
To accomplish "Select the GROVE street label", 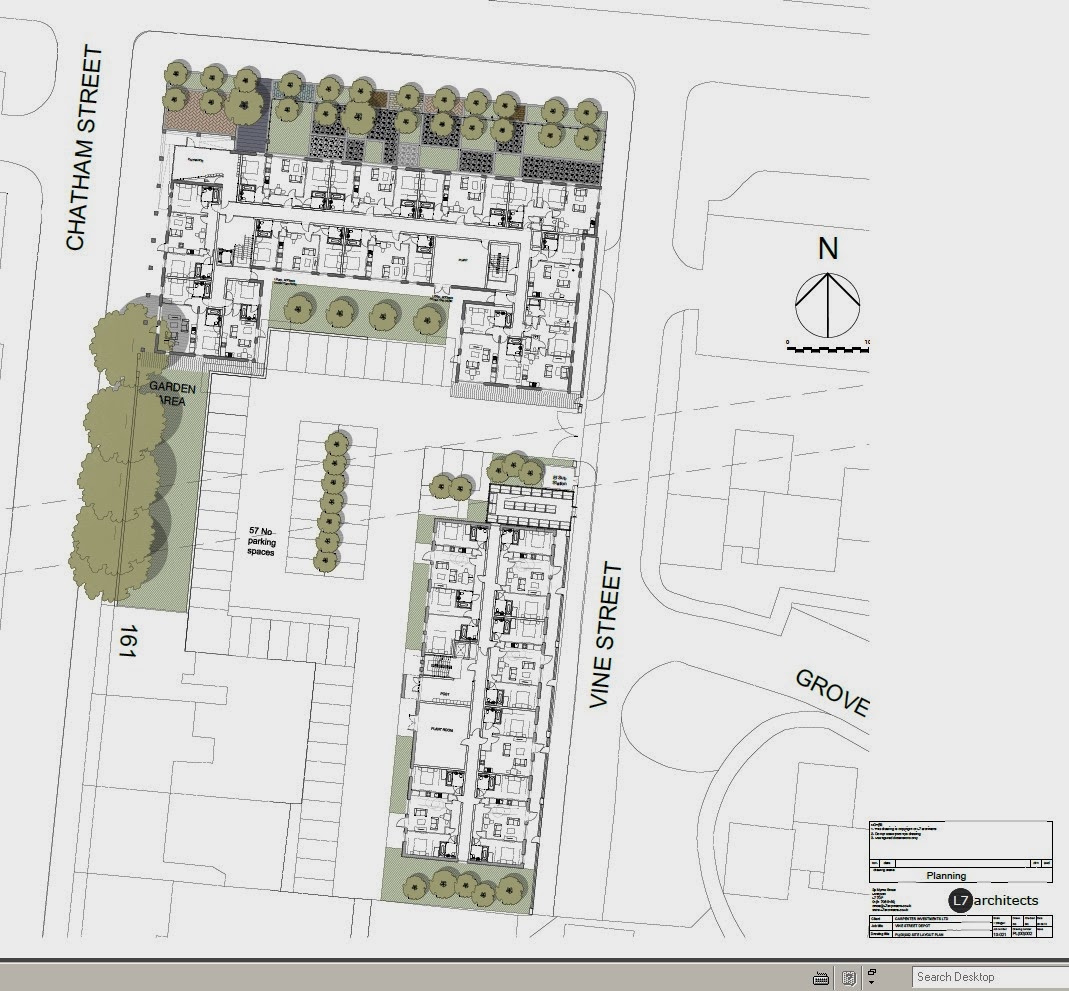I will tap(832, 693).
